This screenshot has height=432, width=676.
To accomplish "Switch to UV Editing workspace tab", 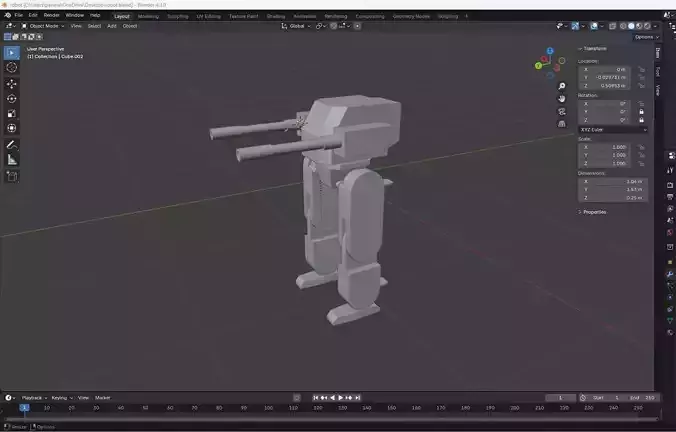I will (209, 16).
